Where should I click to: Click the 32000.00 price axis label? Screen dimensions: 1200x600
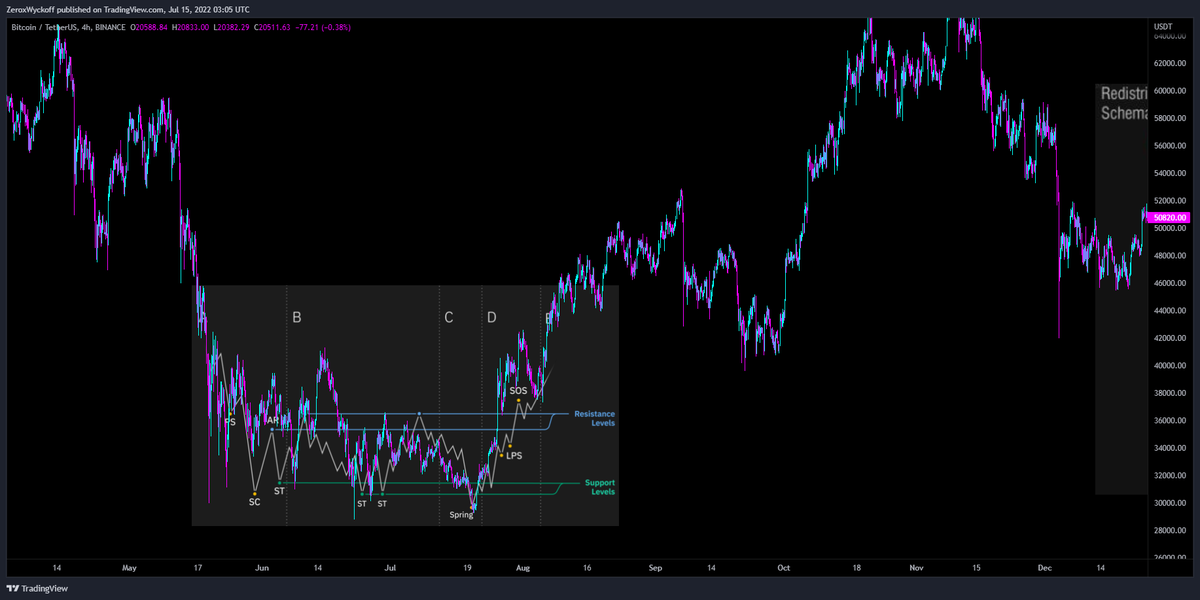[x=1170, y=475]
